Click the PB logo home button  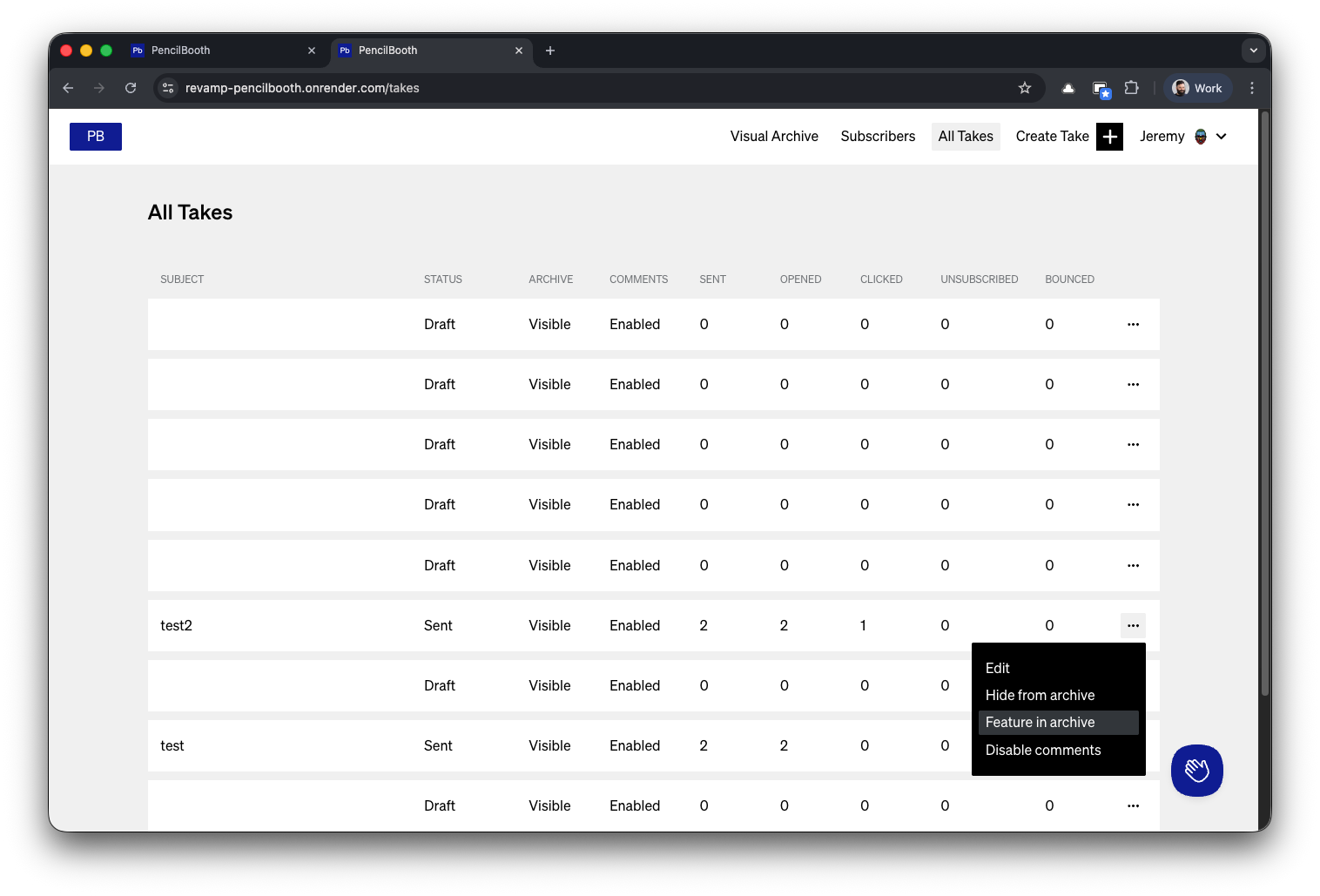click(96, 137)
